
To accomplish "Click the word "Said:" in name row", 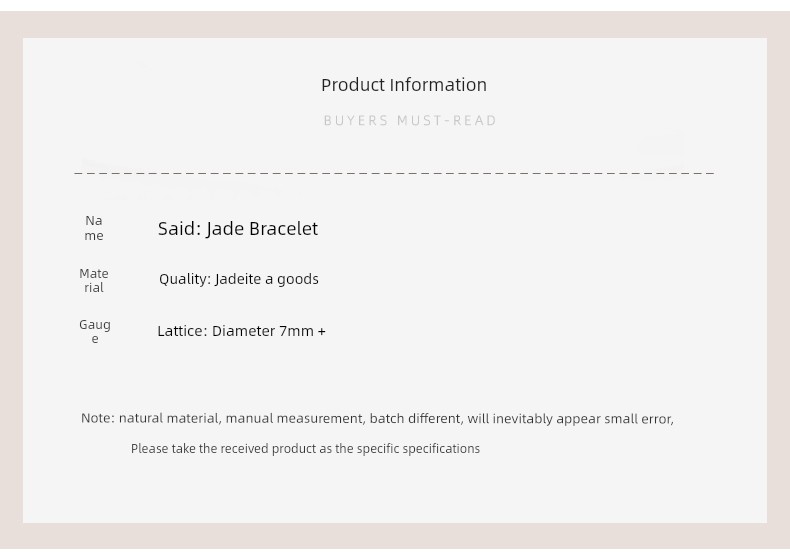I will [179, 229].
